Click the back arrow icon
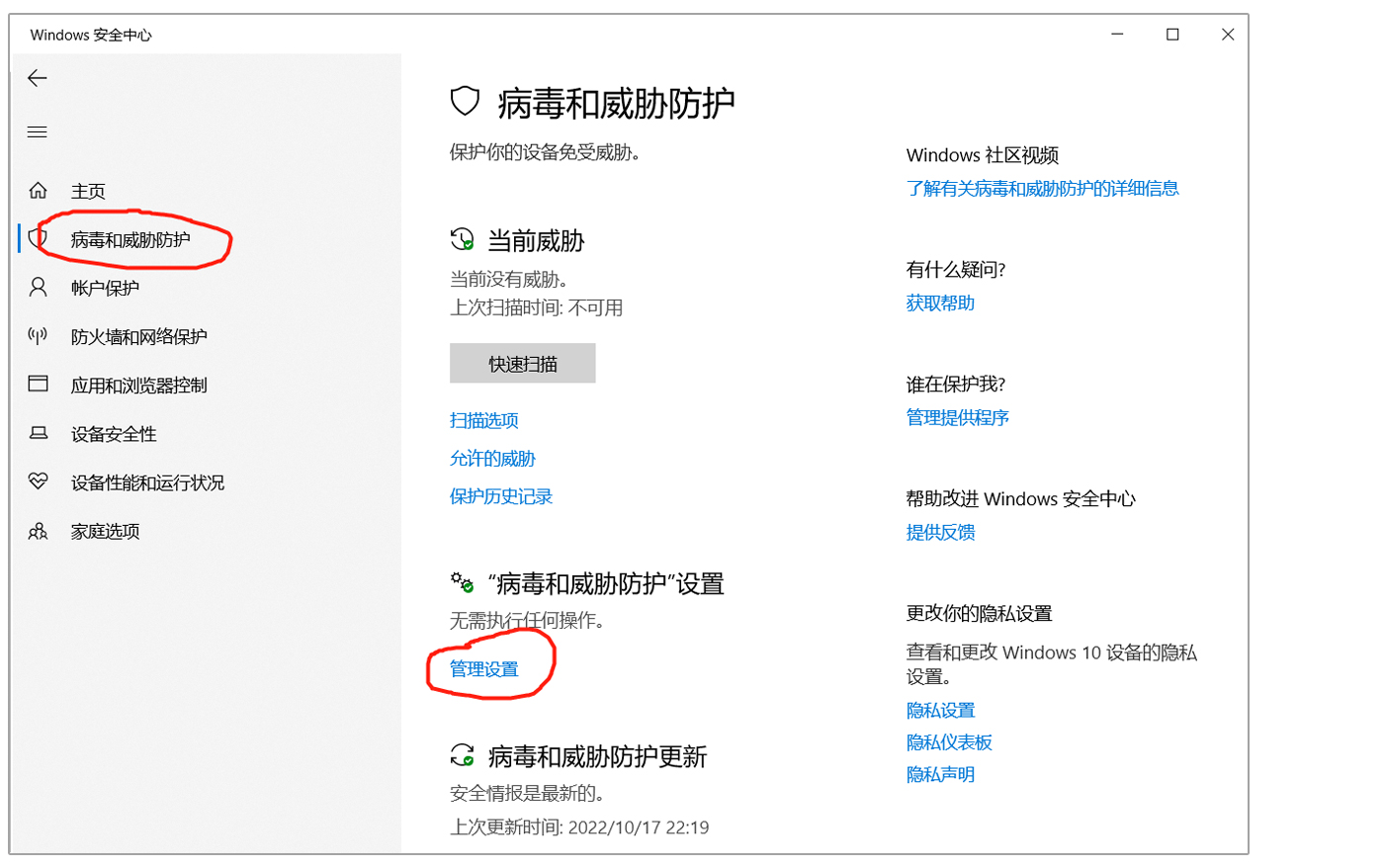This screenshot has height=868, width=1384. [38, 78]
